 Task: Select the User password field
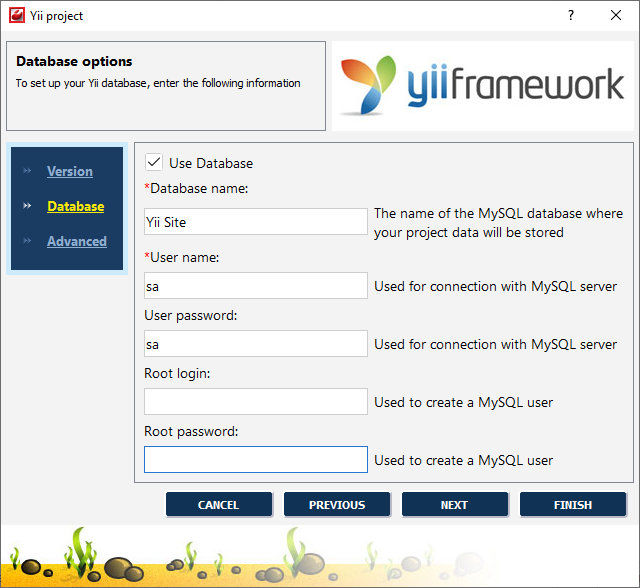tap(256, 344)
